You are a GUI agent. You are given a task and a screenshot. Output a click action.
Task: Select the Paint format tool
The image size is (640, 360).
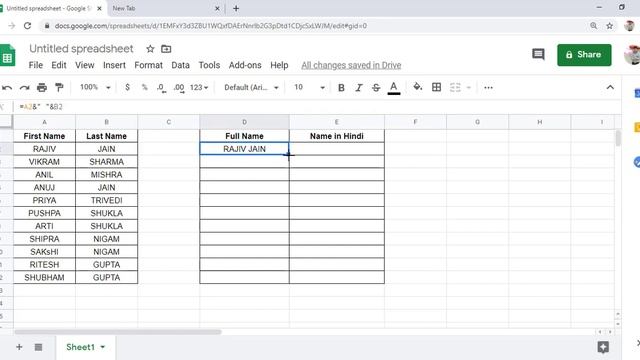click(59, 87)
